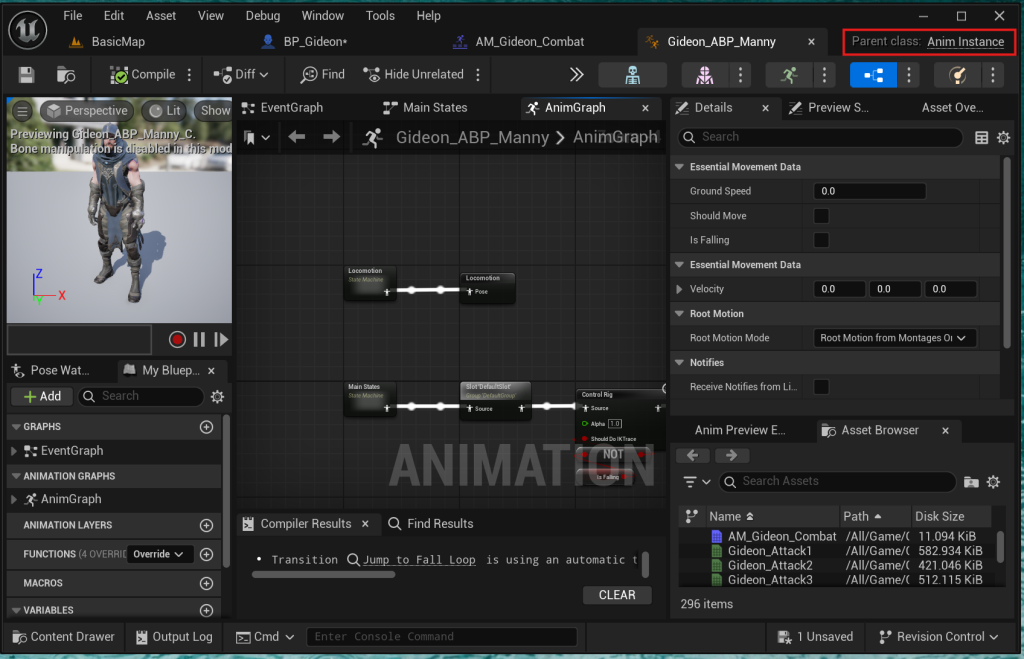The width and height of the screenshot is (1024, 659).
Task: Open the Anim Instance parent class link
Action: pos(965,42)
